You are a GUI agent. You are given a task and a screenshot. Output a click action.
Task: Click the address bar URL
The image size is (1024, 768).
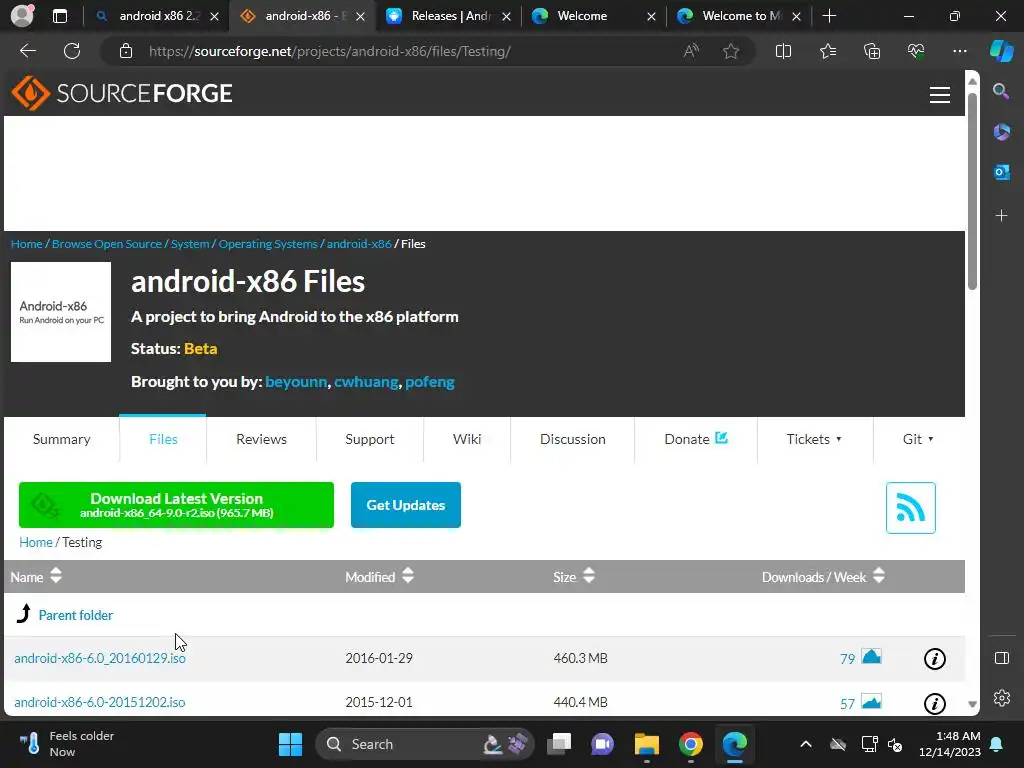(x=330, y=51)
